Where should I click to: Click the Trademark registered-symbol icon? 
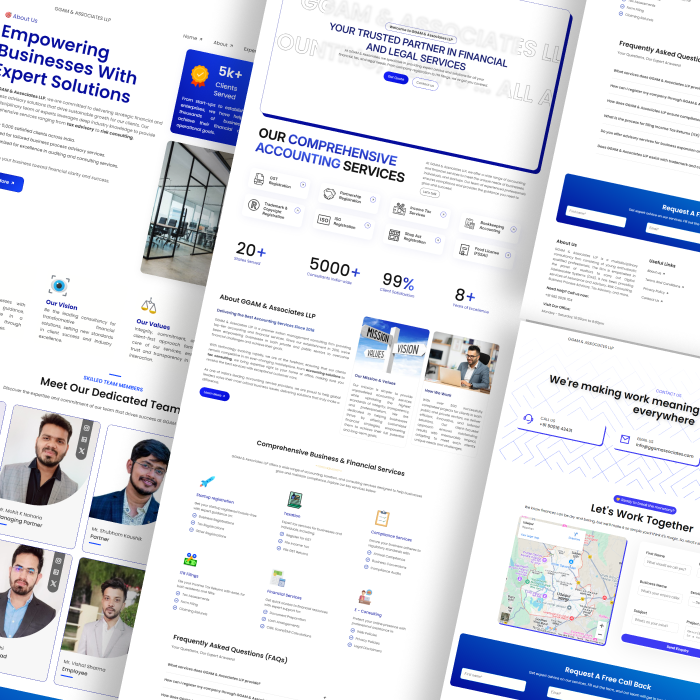(254, 205)
